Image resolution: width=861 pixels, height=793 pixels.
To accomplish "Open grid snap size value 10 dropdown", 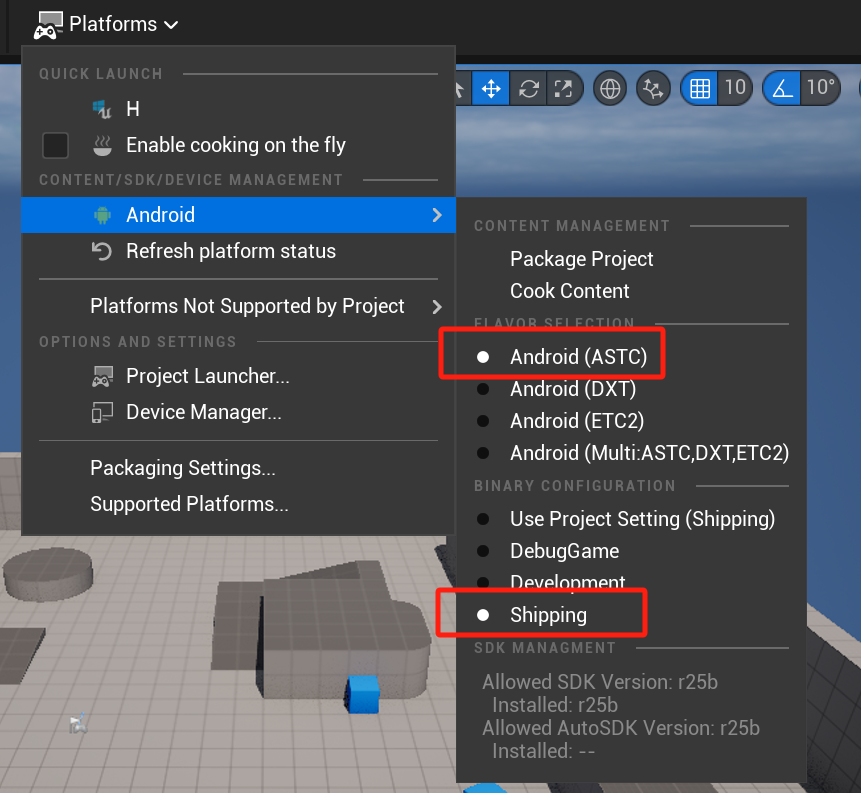I will [735, 88].
